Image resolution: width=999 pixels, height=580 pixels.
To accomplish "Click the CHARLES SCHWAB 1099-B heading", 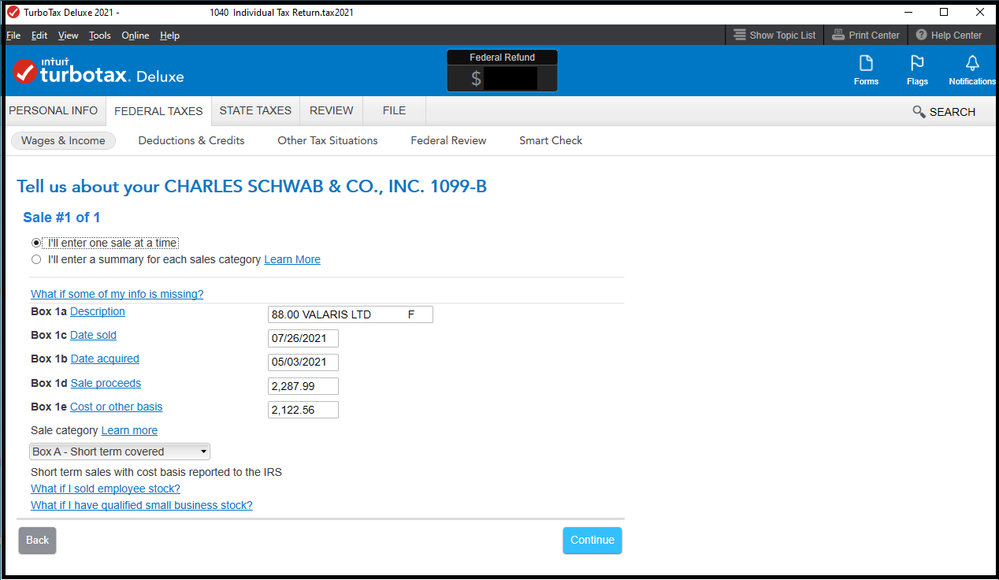I will coord(252,187).
